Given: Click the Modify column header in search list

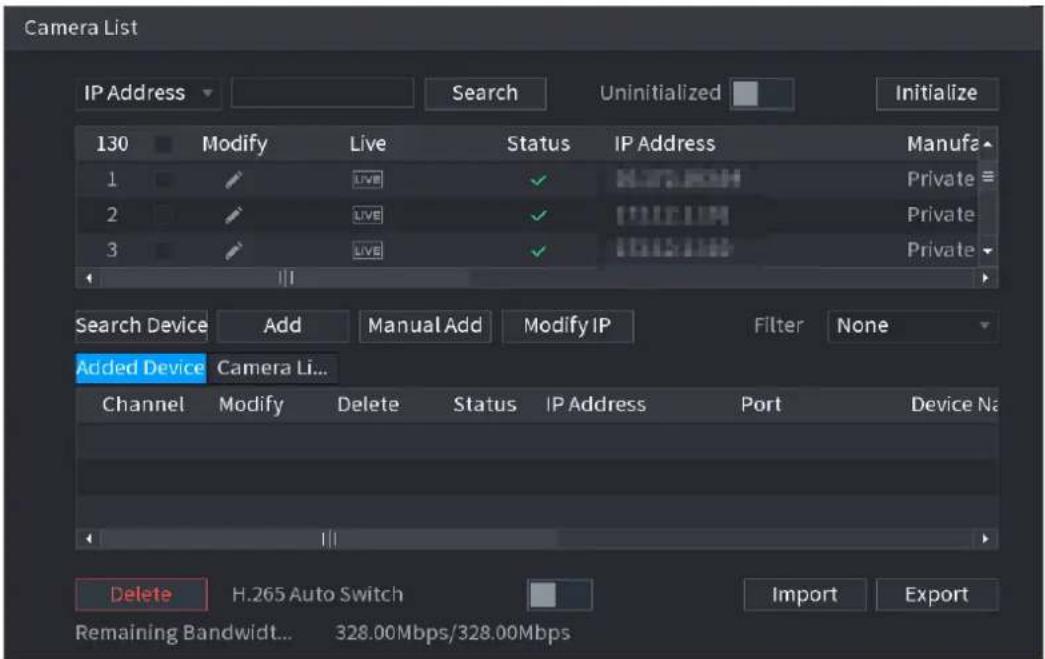Looking at the screenshot, I should [235, 144].
